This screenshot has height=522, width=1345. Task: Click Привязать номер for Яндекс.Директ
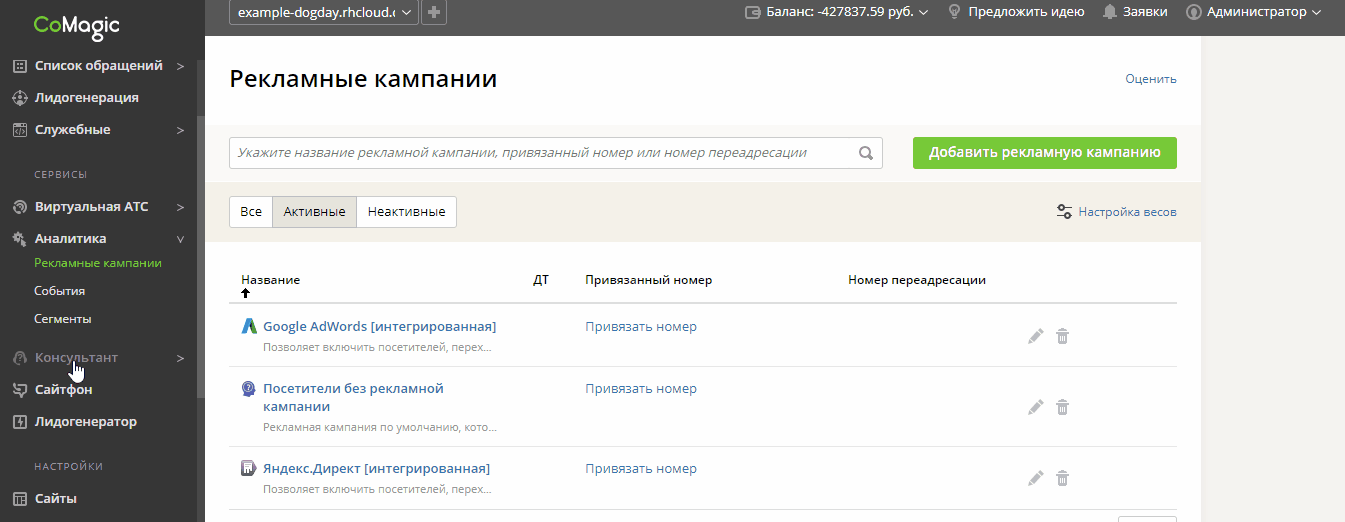click(641, 468)
